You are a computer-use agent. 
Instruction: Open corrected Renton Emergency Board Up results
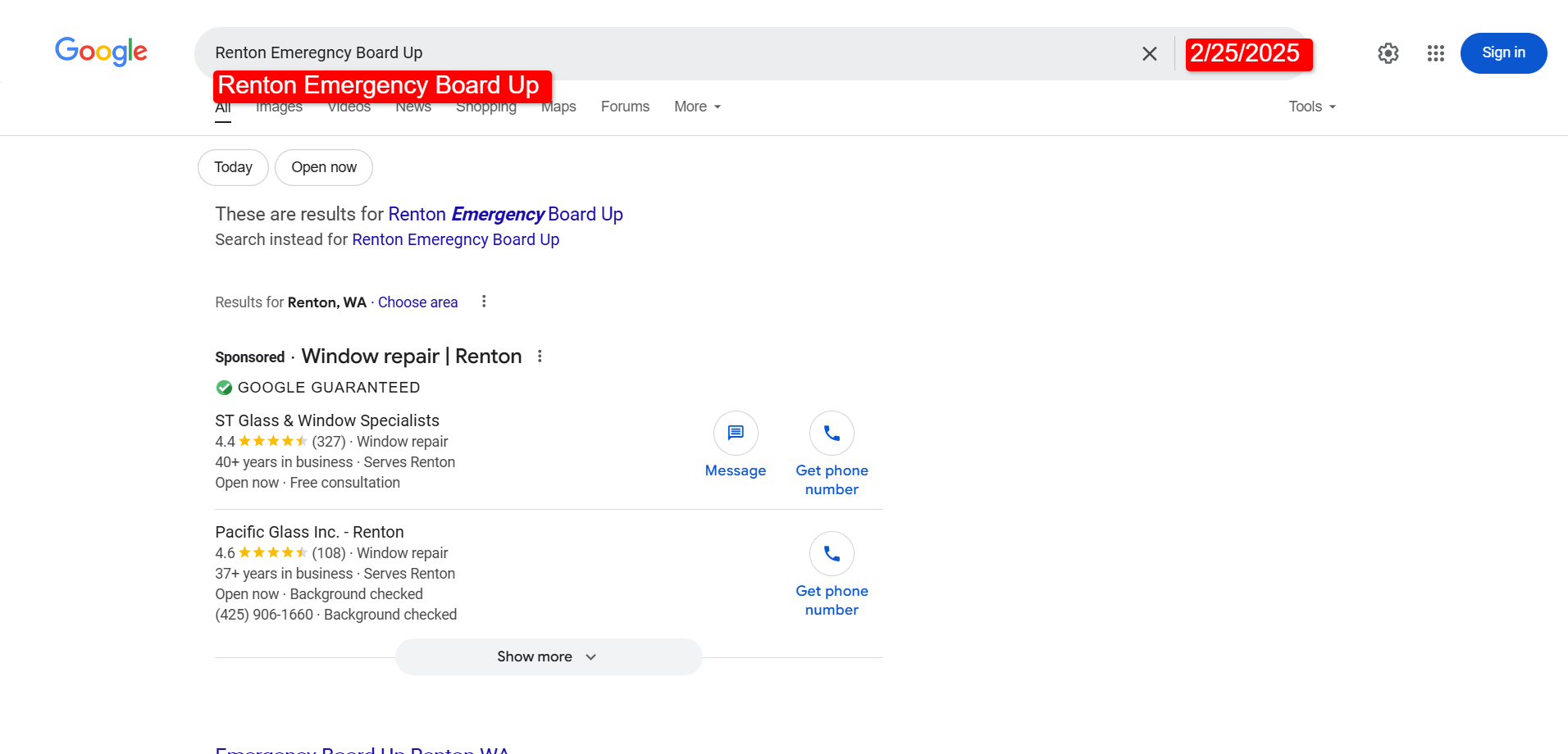click(505, 214)
